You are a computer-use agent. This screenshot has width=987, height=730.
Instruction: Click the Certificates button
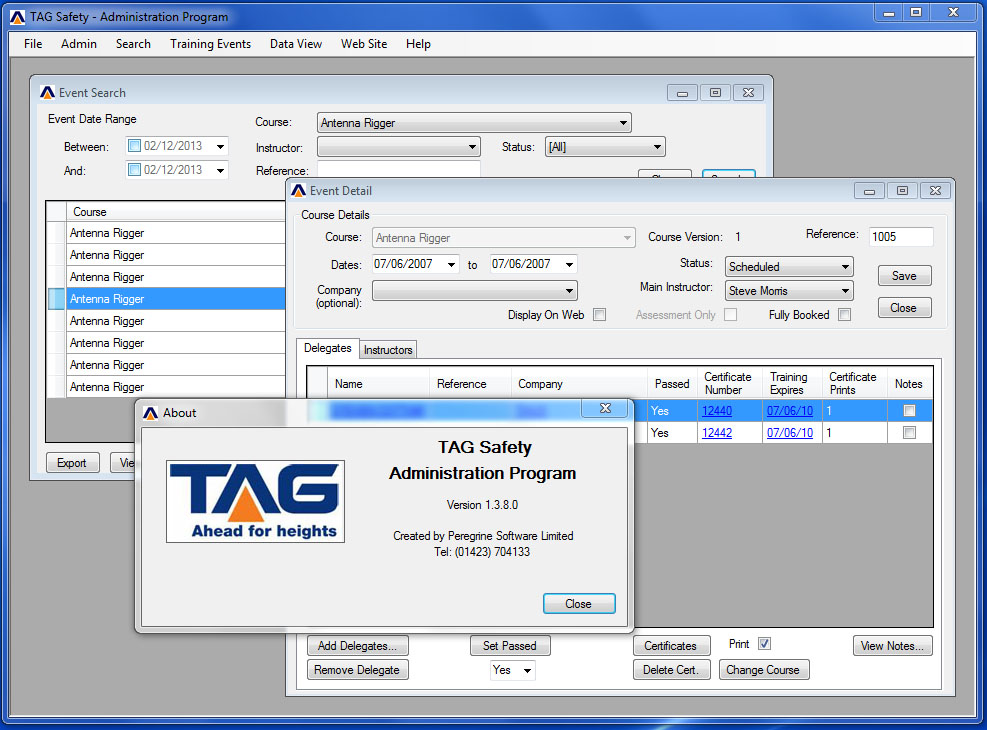(x=671, y=646)
